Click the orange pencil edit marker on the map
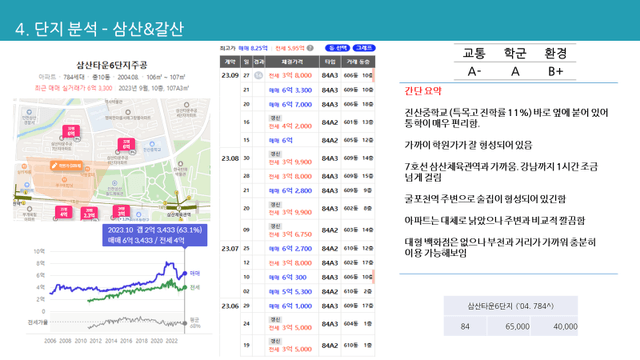640x360 pixels. pyautogui.click(x=66, y=165)
